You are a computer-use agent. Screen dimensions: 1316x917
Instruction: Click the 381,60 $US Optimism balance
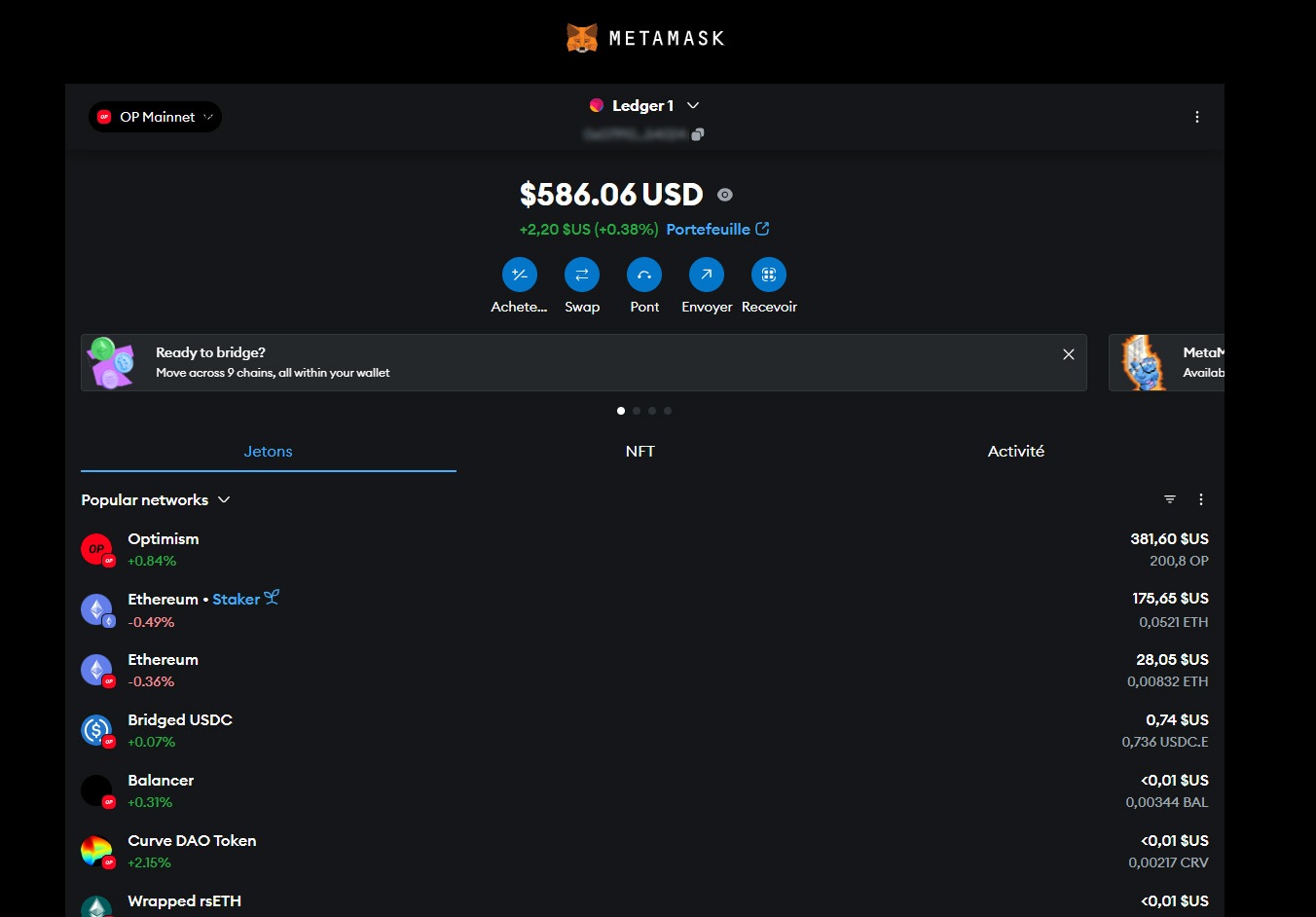coord(1169,539)
